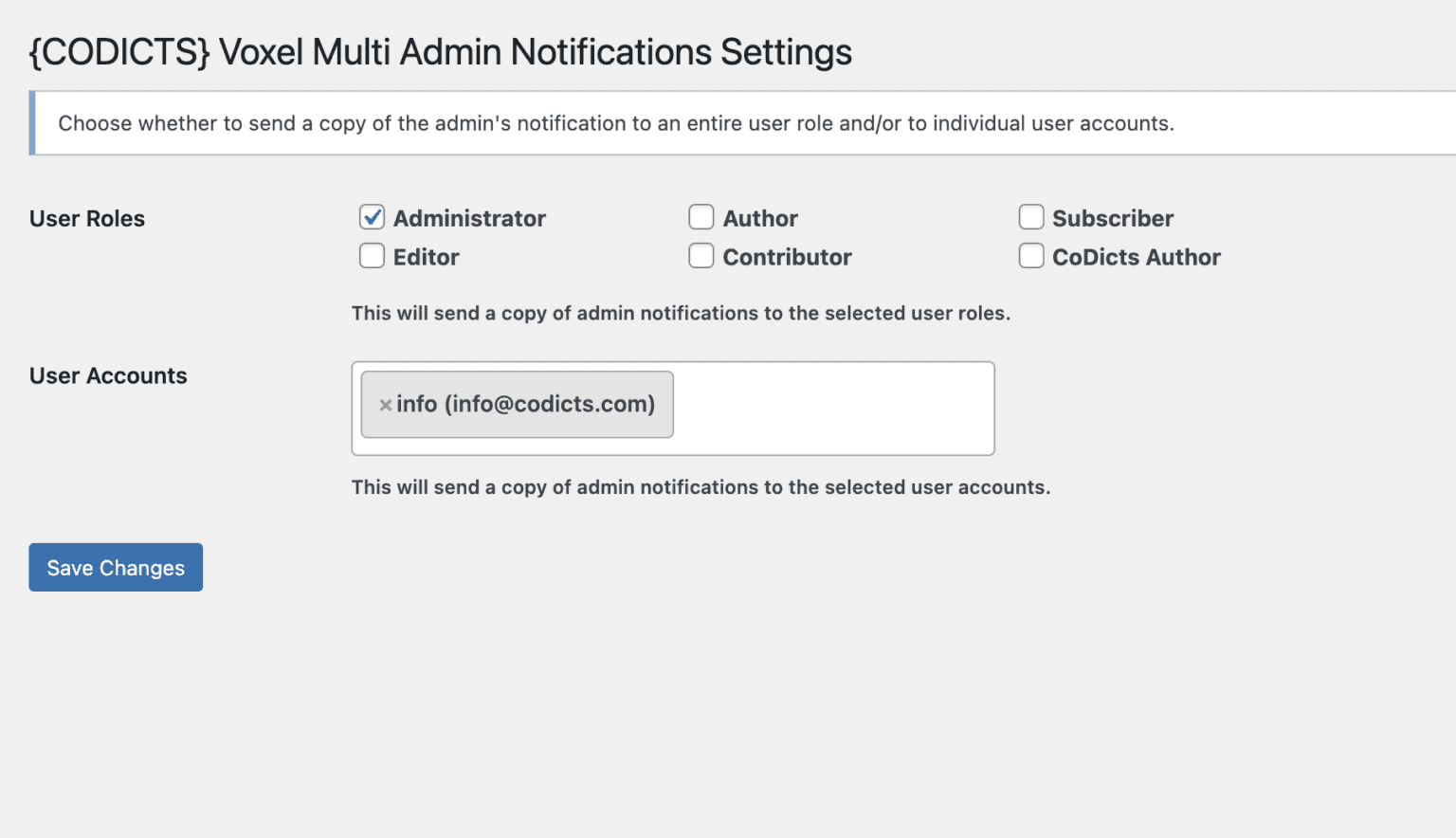Click the notice text about sending admin copies
1456x838 pixels.
click(x=616, y=123)
